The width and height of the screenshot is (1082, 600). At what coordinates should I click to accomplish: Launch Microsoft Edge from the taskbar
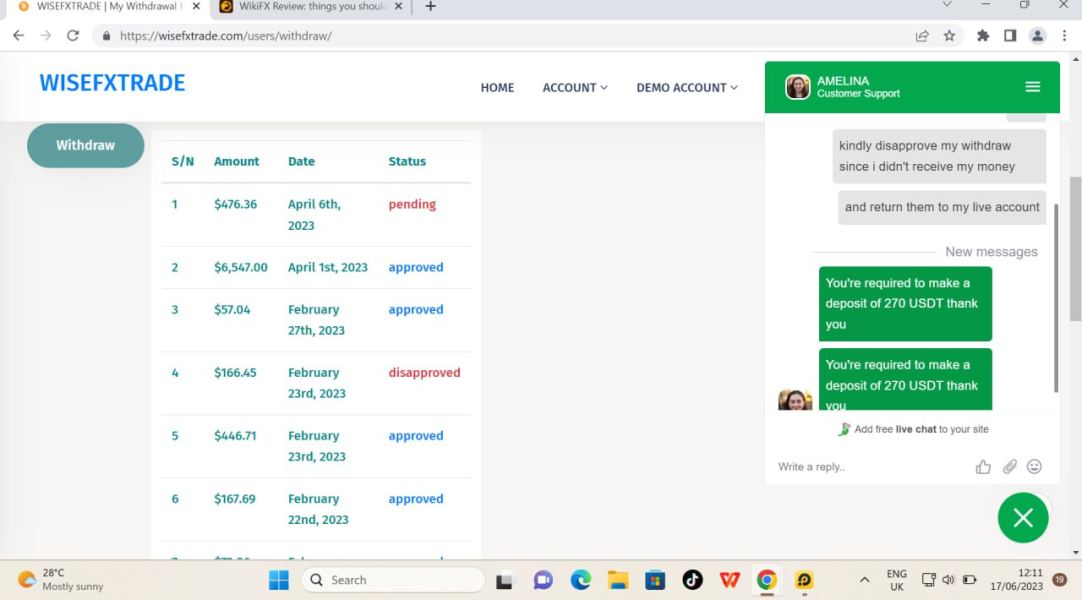[580, 581]
